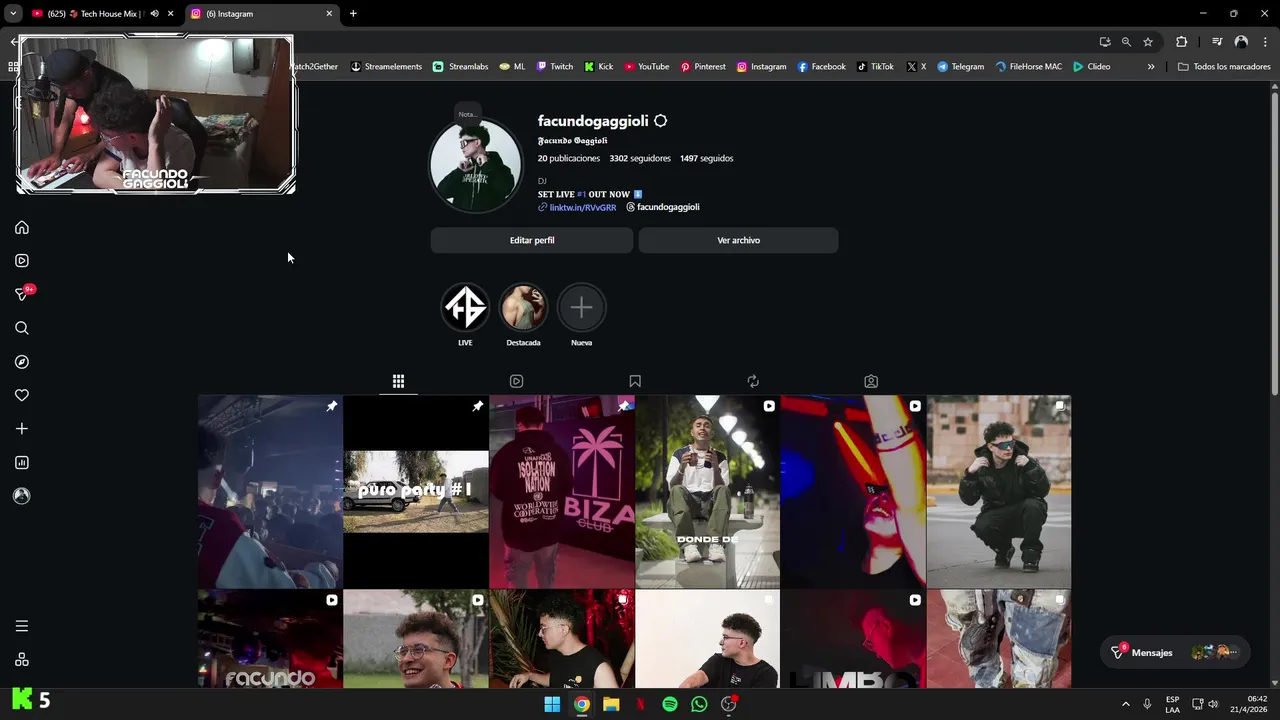The image size is (1280, 720).
Task: Mute the audio on YouTube tab
Action: tap(154, 14)
